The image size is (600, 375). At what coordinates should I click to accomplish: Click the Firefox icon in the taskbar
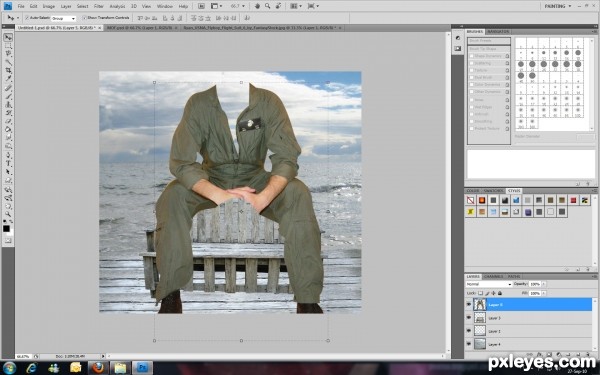[98, 368]
